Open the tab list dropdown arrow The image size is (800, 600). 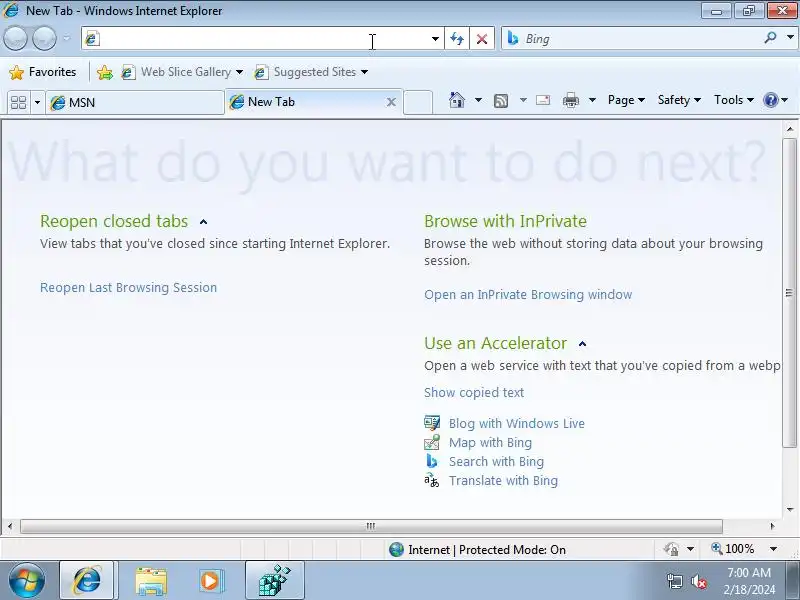click(37, 103)
